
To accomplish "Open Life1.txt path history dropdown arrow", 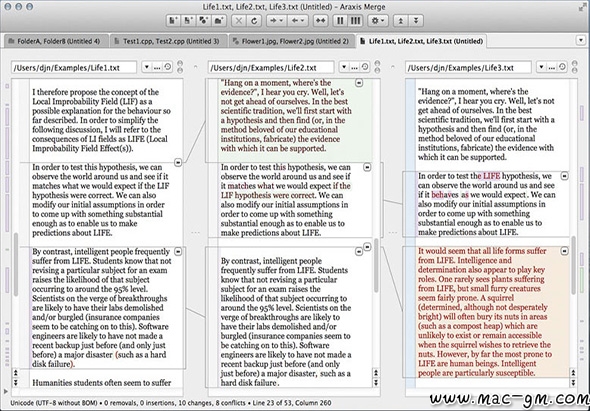I will pyautogui.click(x=146, y=67).
